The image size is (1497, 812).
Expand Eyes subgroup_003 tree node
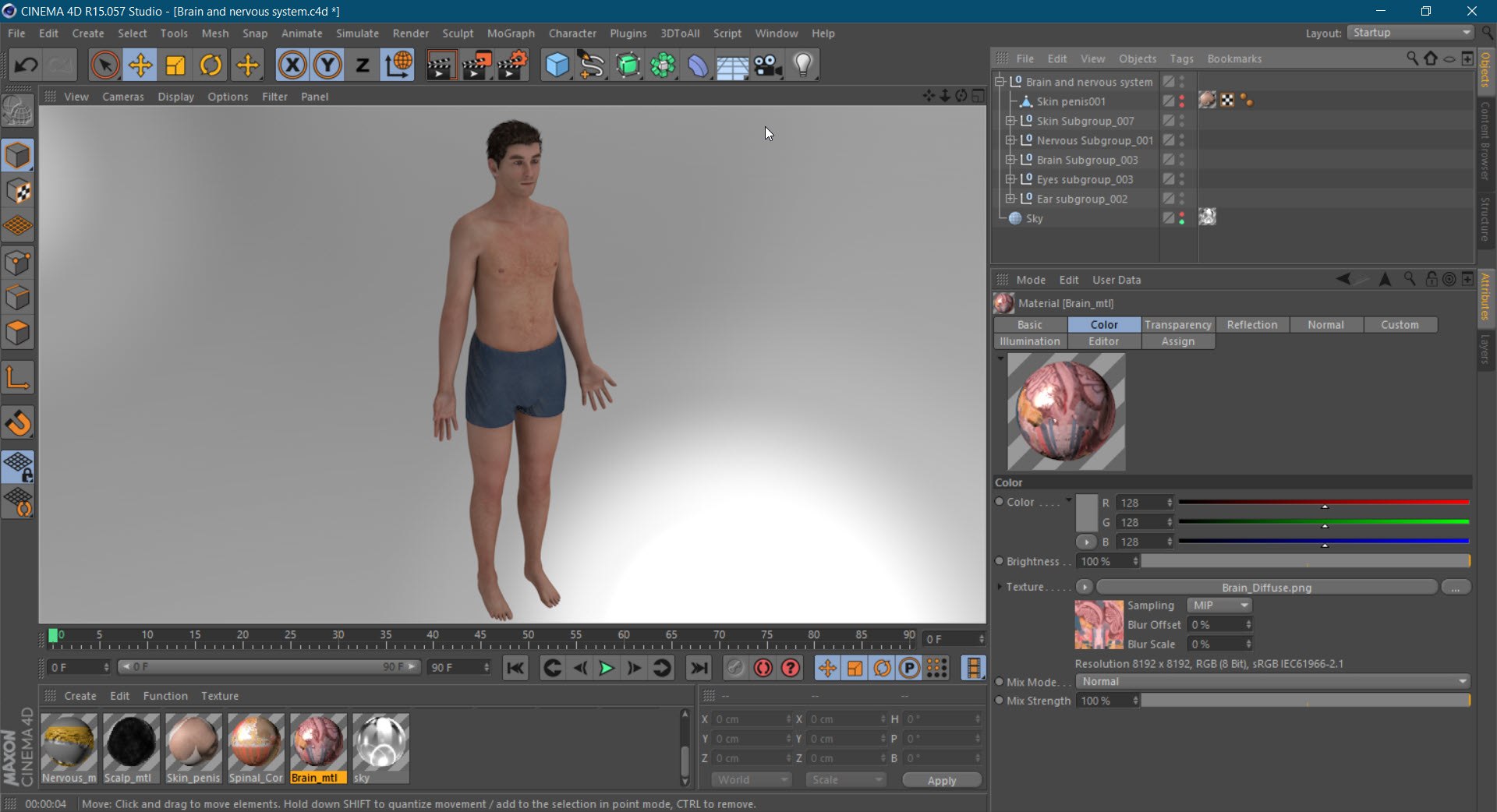(x=1010, y=179)
